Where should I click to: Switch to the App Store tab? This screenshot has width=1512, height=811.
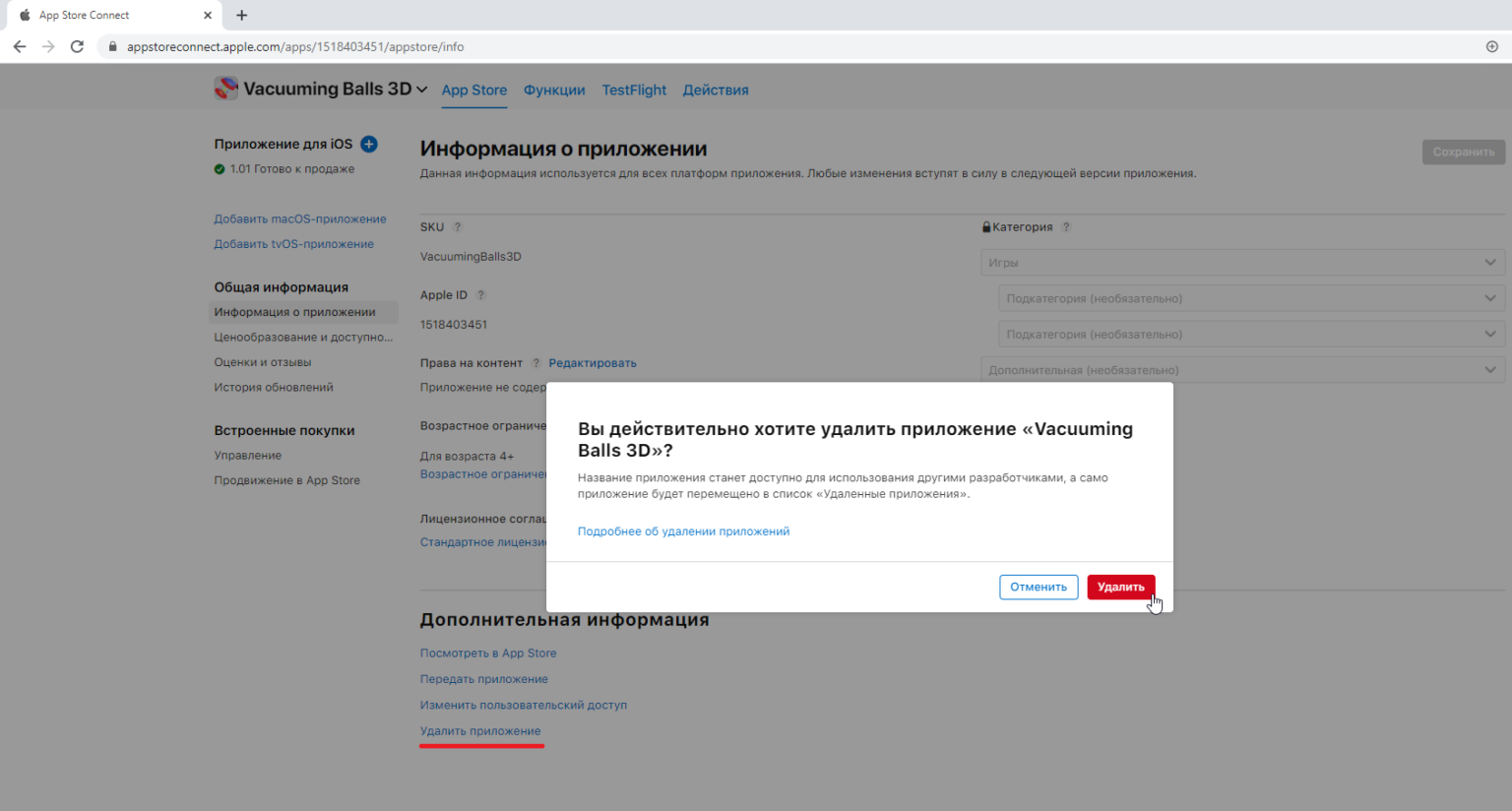click(474, 90)
